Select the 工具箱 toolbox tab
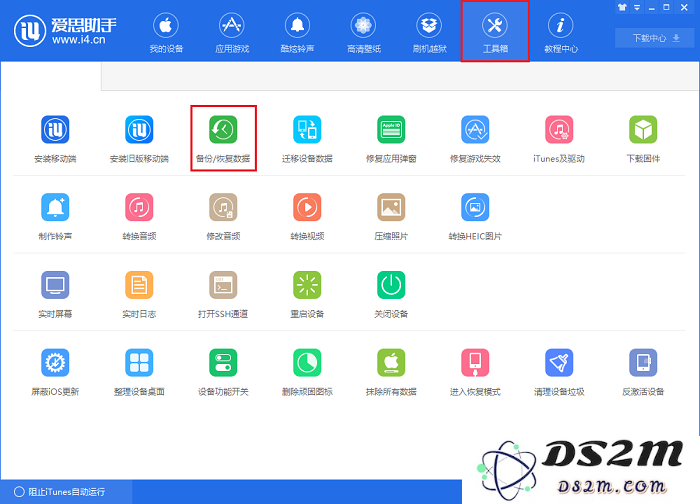The width and height of the screenshot is (700, 504). coord(495,31)
